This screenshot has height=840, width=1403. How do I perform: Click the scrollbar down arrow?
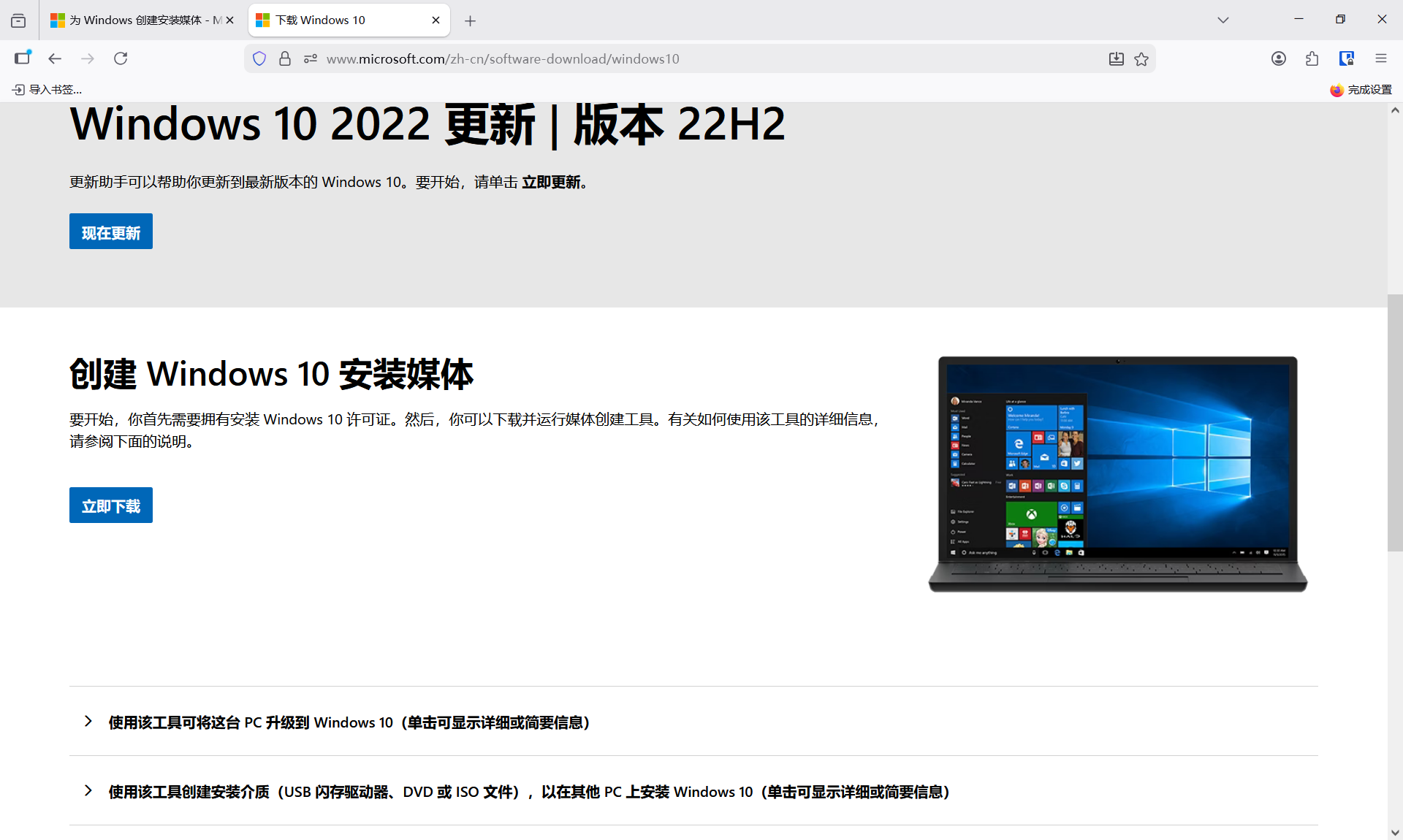[x=1395, y=833]
